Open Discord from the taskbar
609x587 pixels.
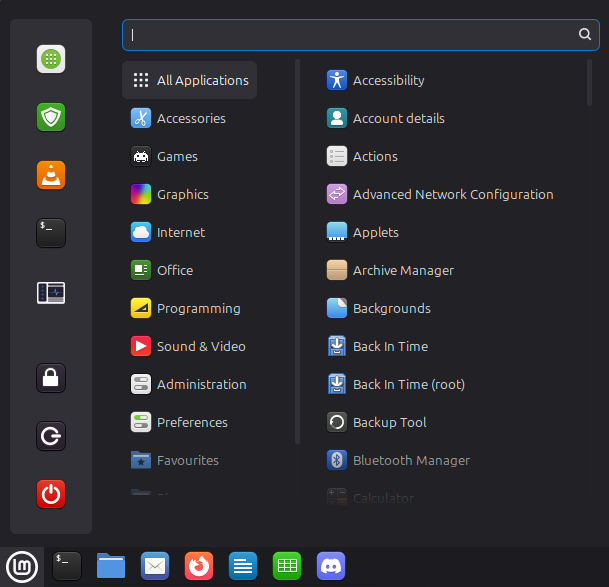(x=331, y=566)
